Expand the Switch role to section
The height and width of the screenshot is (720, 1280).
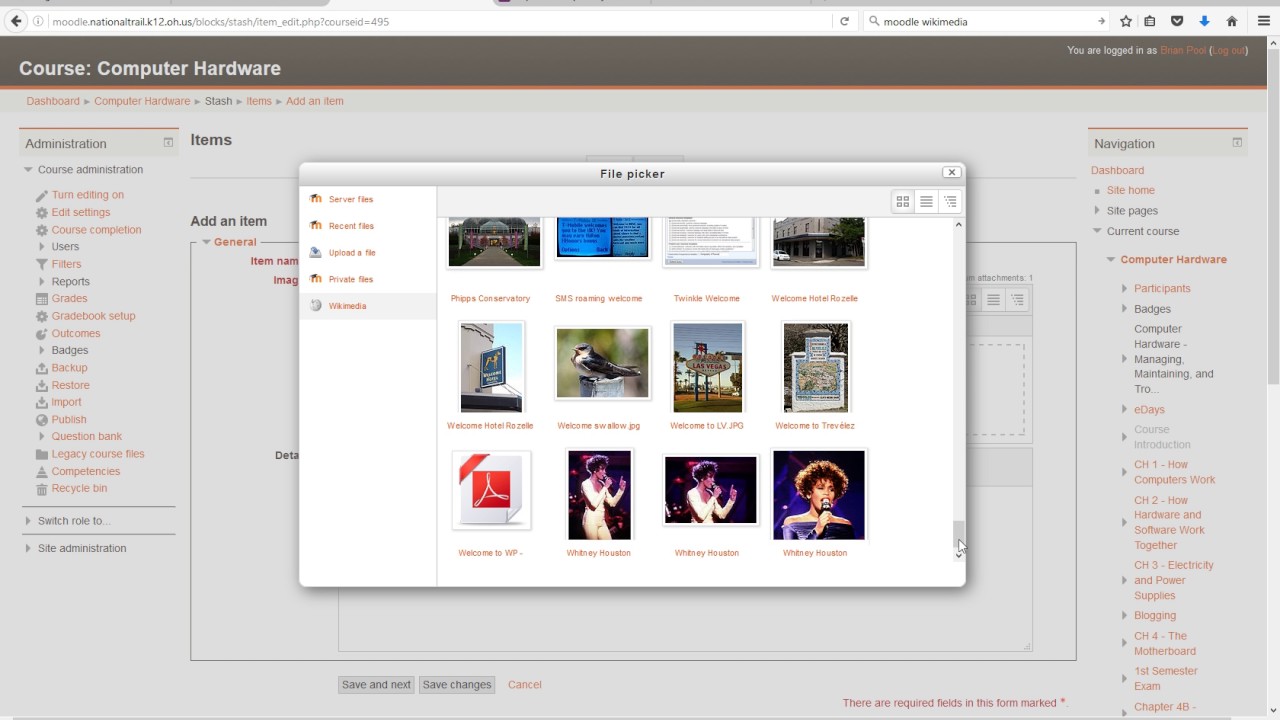[28, 521]
